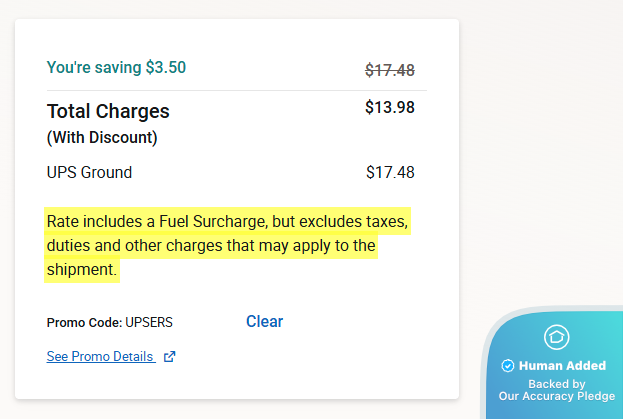The image size is (623, 419).
Task: Click the "Our Accuracy Pledge" text
Action: (x=557, y=397)
